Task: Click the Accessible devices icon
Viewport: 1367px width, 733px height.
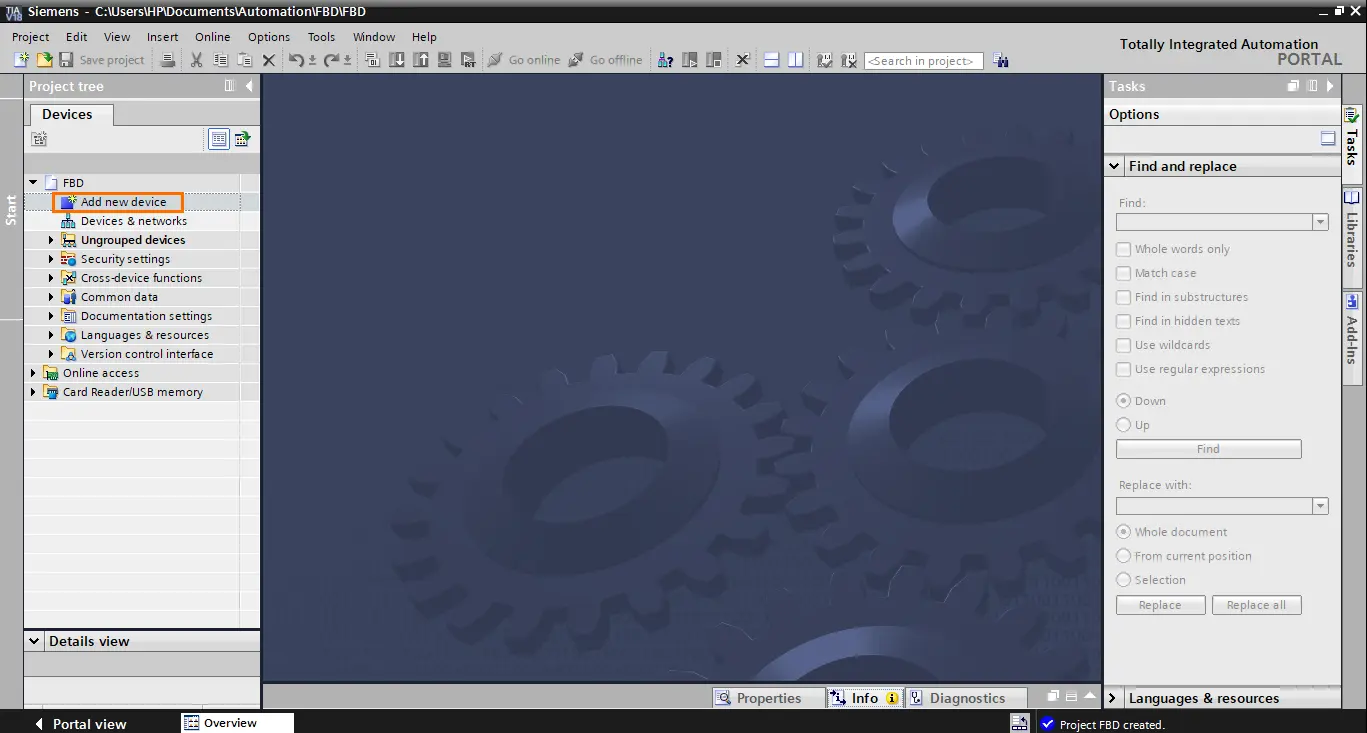Action: click(x=665, y=60)
